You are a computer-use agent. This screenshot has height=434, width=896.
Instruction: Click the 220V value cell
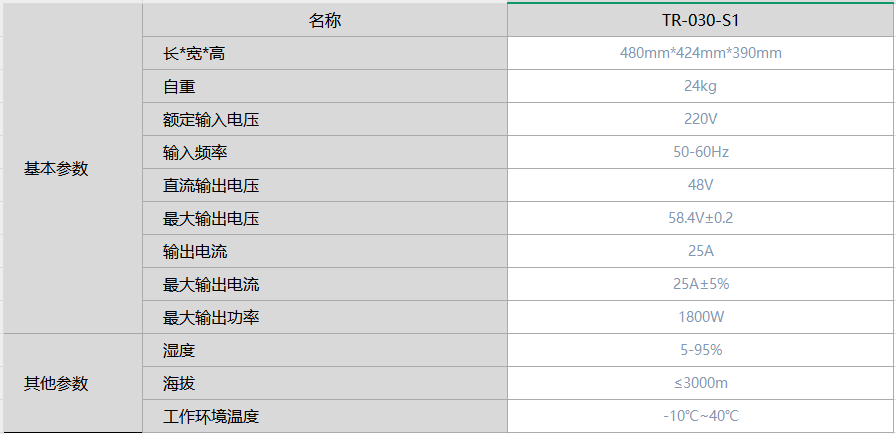pyautogui.click(x=700, y=119)
